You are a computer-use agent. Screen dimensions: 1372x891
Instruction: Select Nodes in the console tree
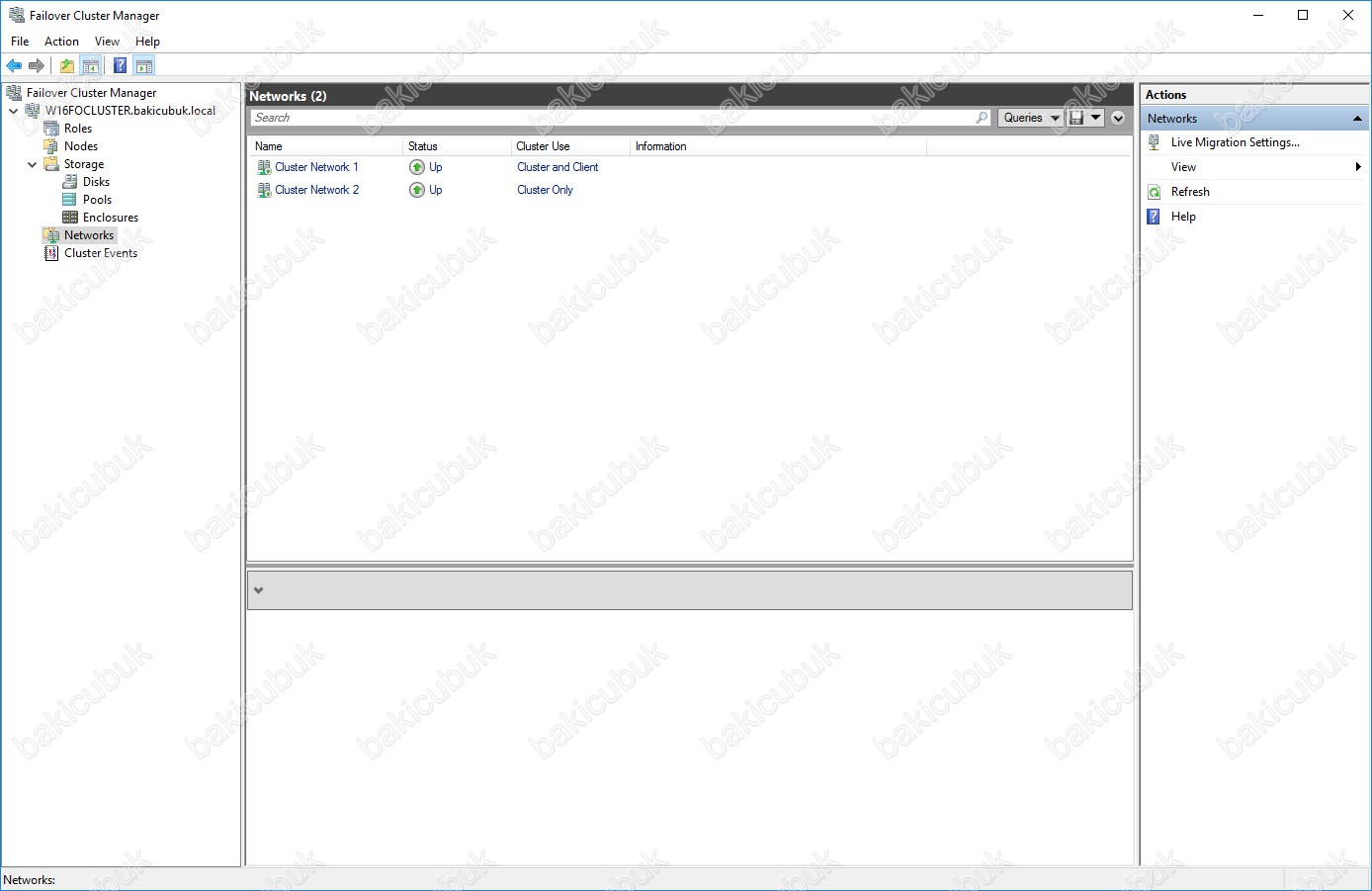pyautogui.click(x=81, y=146)
